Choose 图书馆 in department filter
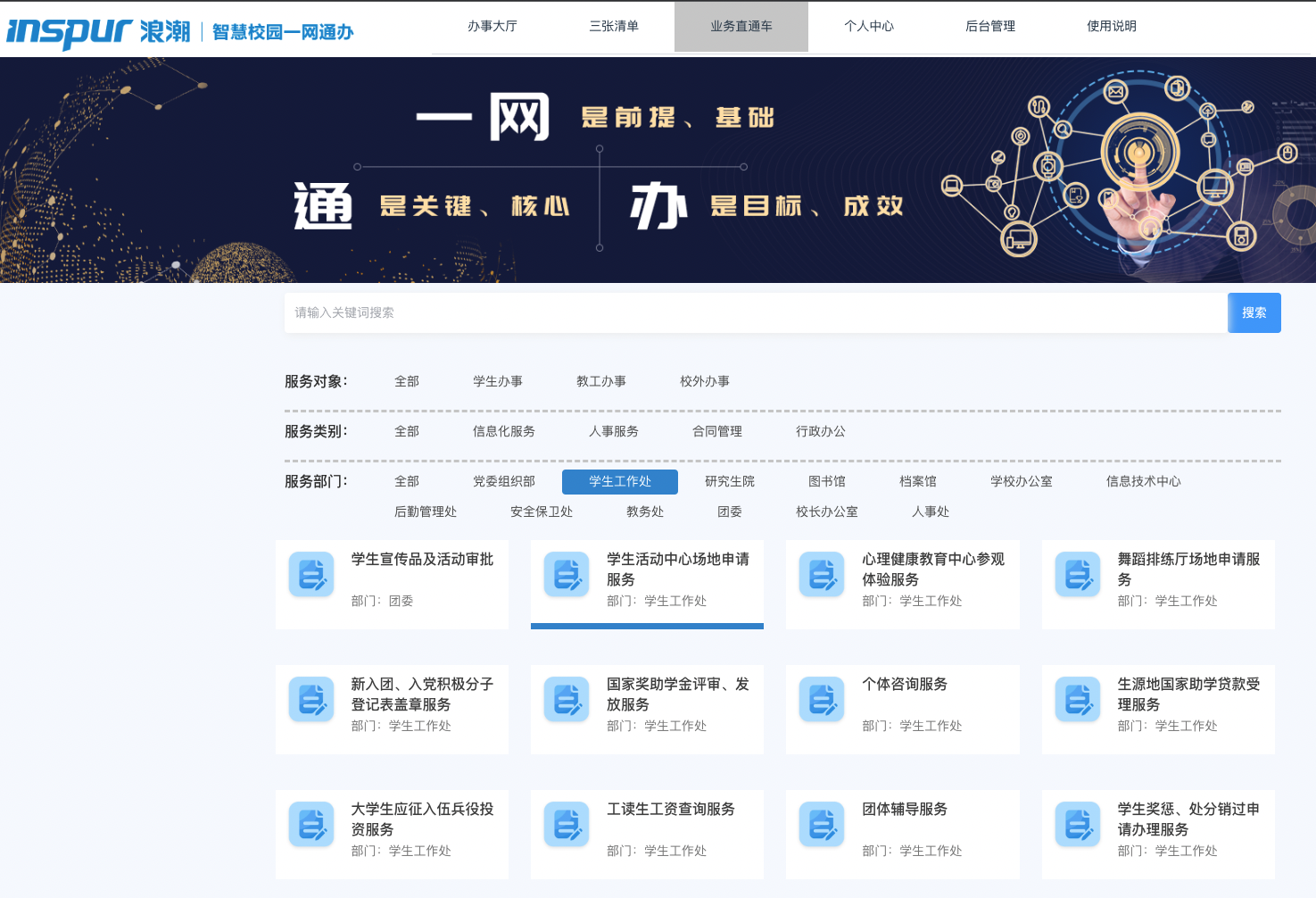The height and width of the screenshot is (898, 1316). pos(826,481)
